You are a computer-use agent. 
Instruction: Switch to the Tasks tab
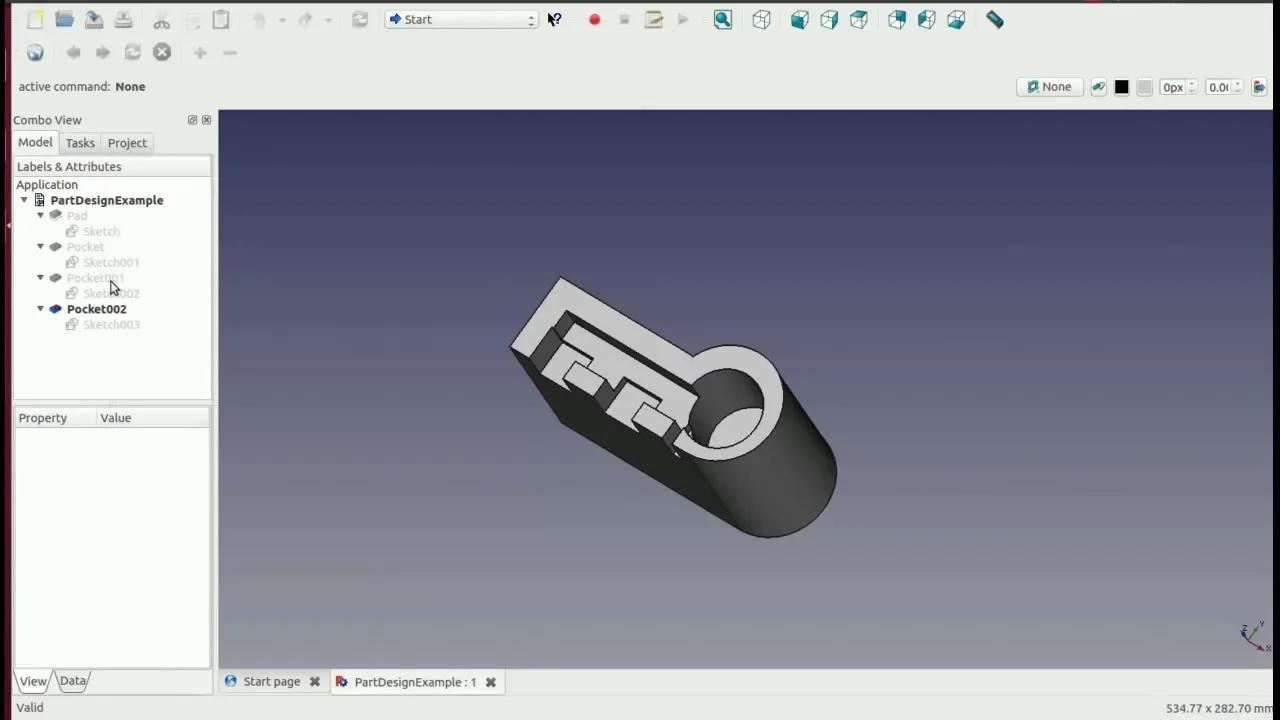pyautogui.click(x=80, y=143)
